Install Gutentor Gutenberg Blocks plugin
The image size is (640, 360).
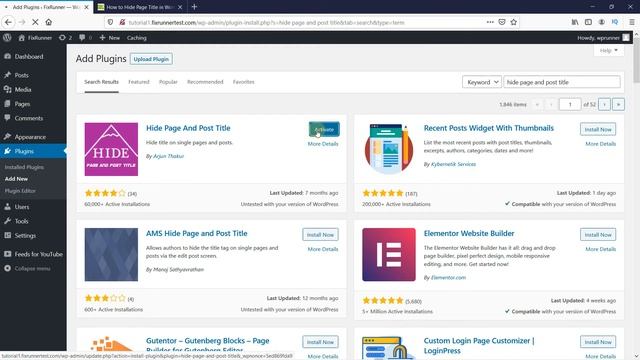click(320, 342)
